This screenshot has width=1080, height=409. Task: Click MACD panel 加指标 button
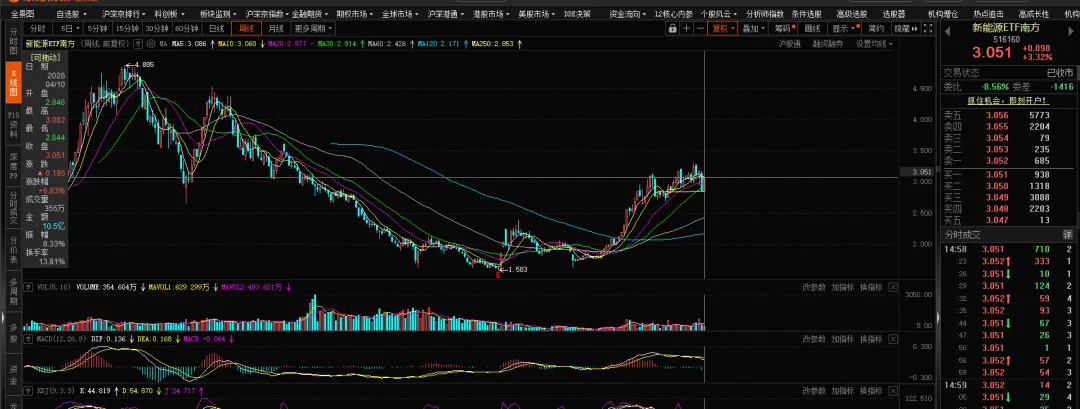[842, 339]
